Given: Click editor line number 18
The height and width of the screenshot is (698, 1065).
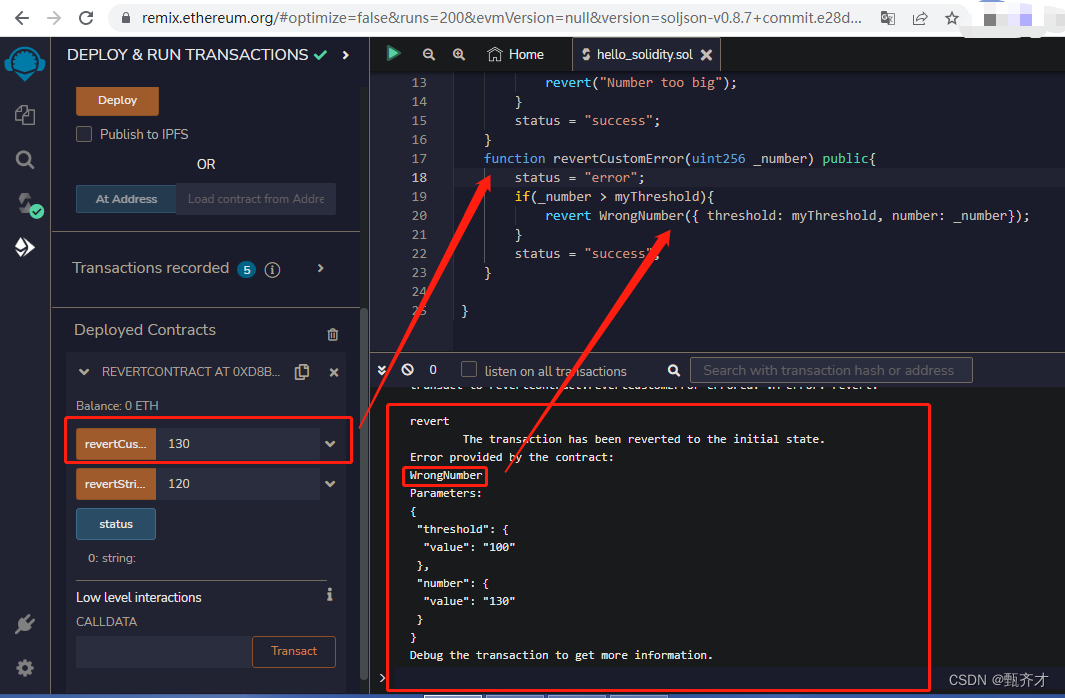Looking at the screenshot, I should coord(419,177).
